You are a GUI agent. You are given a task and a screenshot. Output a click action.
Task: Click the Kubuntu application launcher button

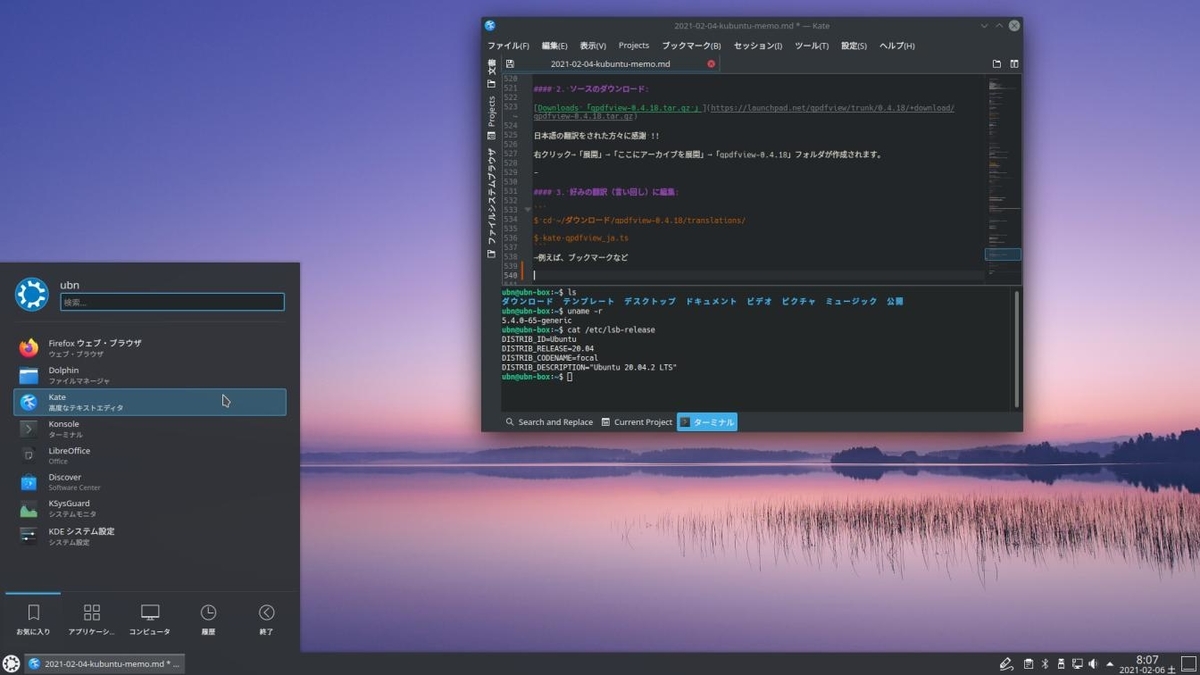[11, 663]
